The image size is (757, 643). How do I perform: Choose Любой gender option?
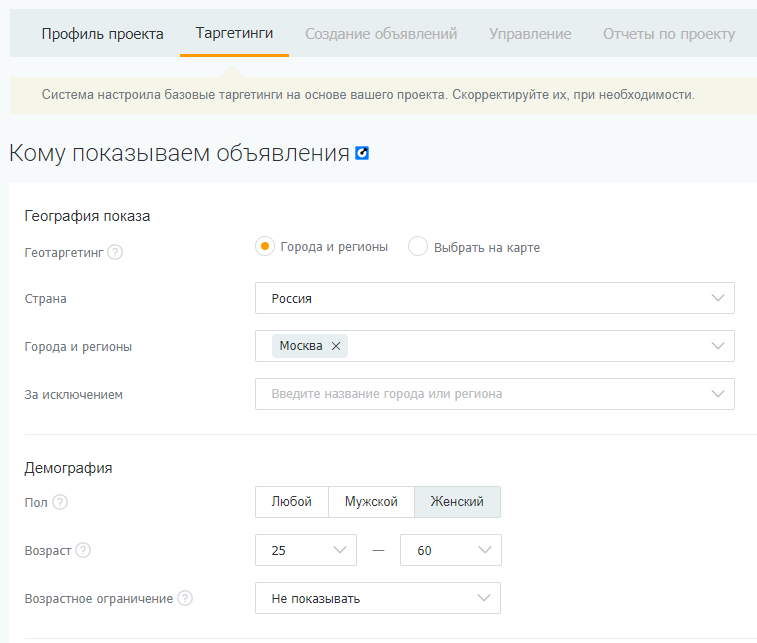pos(292,502)
